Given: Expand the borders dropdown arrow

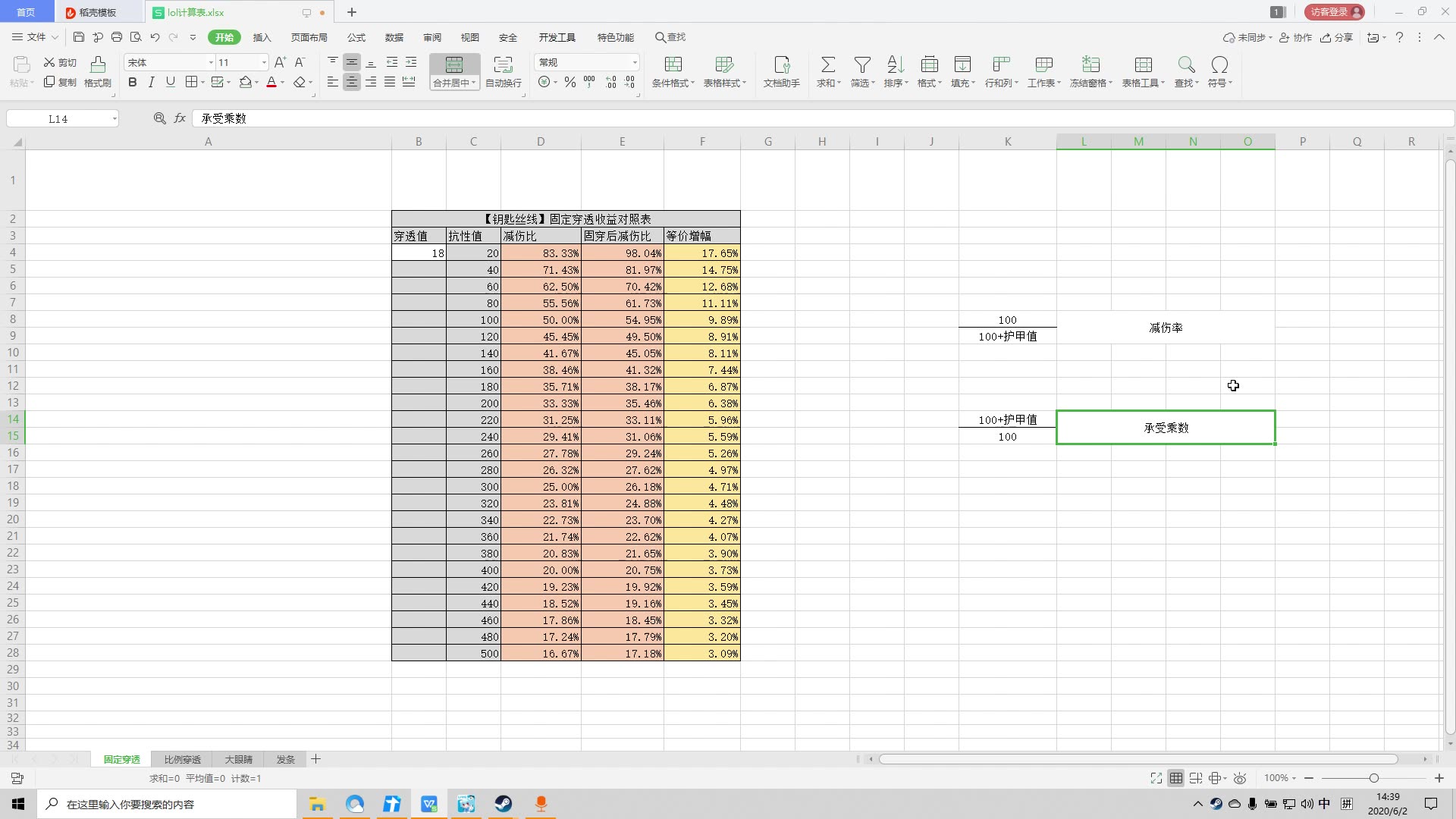Looking at the screenshot, I should point(202,83).
